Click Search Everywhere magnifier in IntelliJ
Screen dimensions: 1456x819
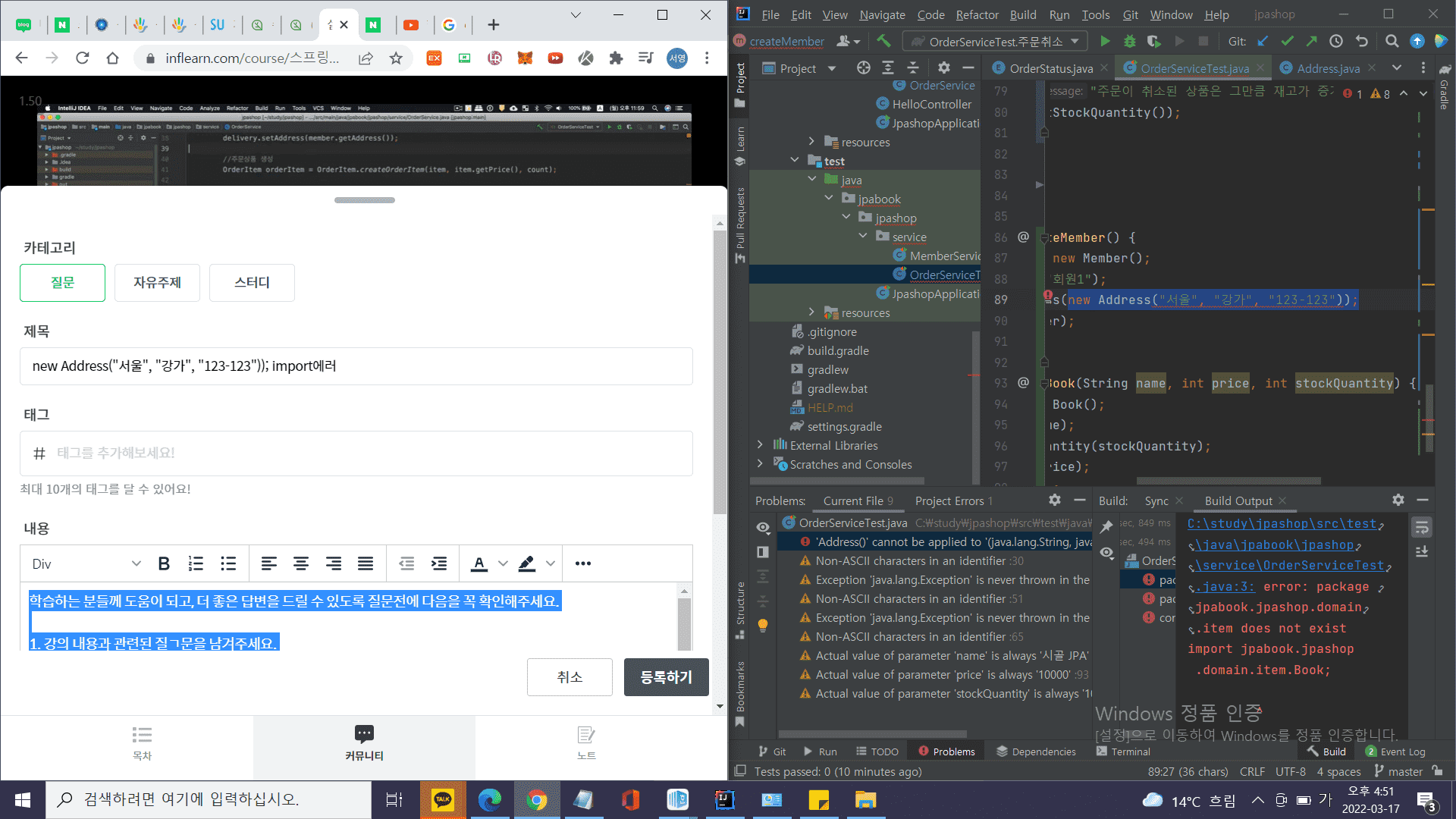pos(1392,42)
